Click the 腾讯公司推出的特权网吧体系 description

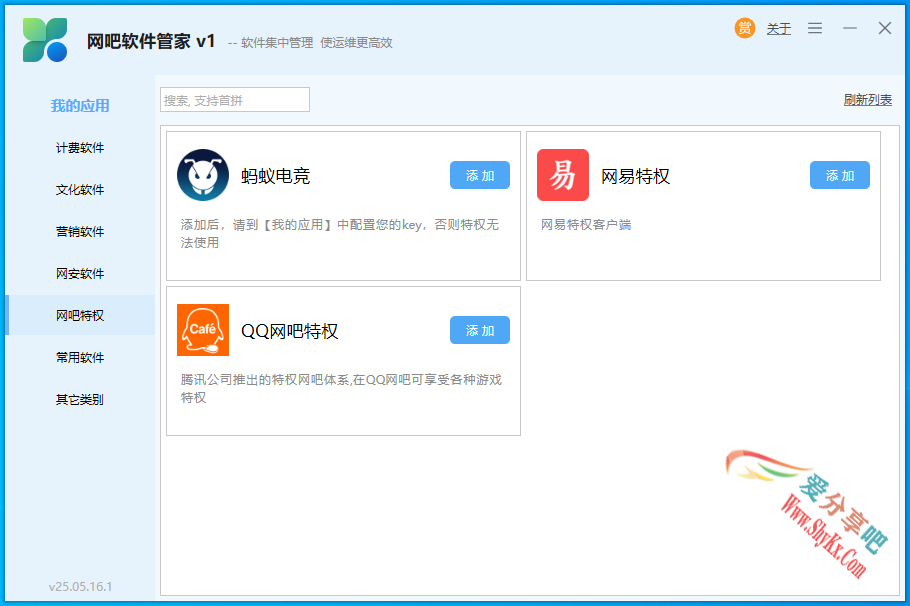[x=341, y=388]
